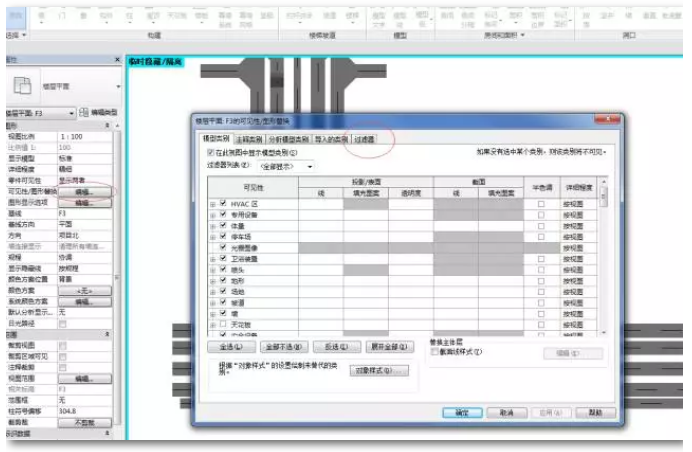This screenshot has width=692, height=452.
Task: Expand the HVAC 区 category tree node
Action: pyautogui.click(x=213, y=204)
